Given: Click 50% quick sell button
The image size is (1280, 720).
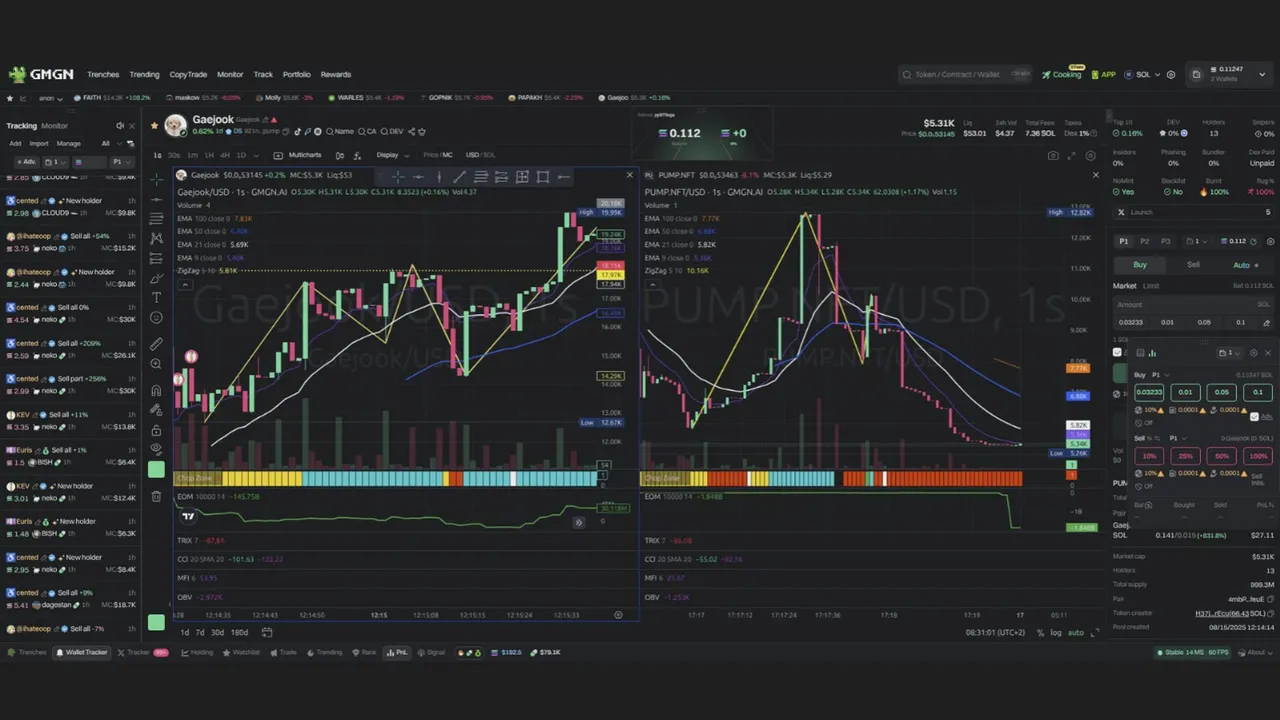Looking at the screenshot, I should (1221, 456).
